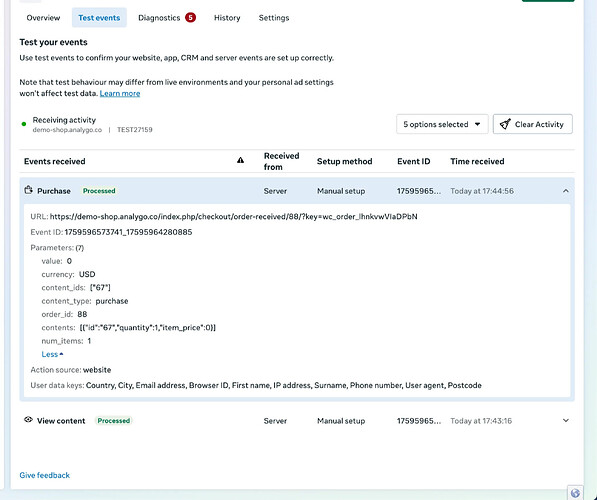Click the green Receiving activity status dot
The width and height of the screenshot is (597, 500).
[x=24, y=124]
